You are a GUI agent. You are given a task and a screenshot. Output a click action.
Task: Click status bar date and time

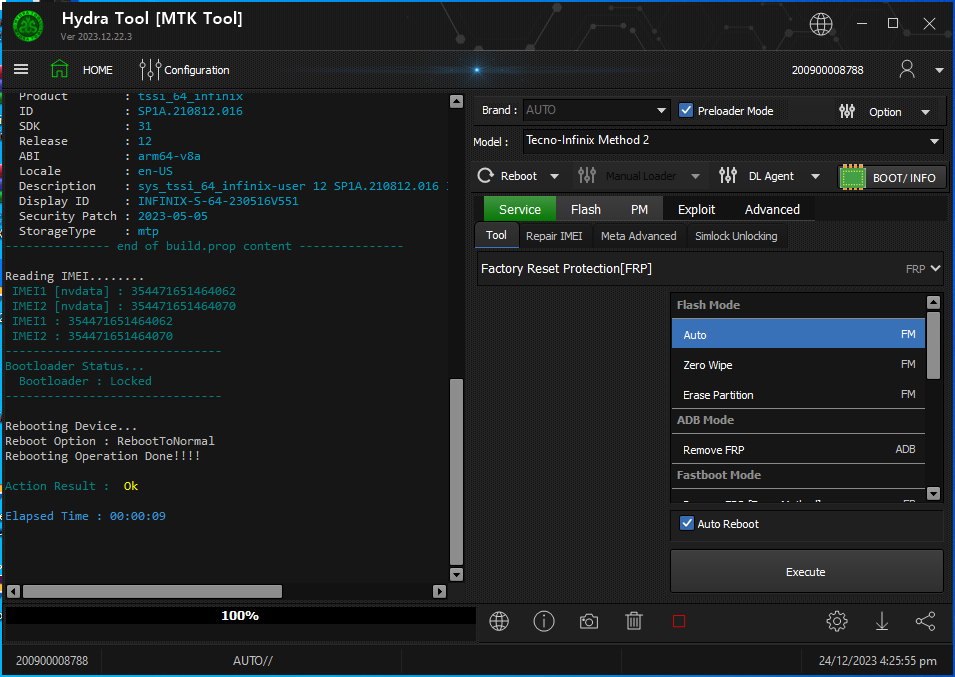(878, 661)
